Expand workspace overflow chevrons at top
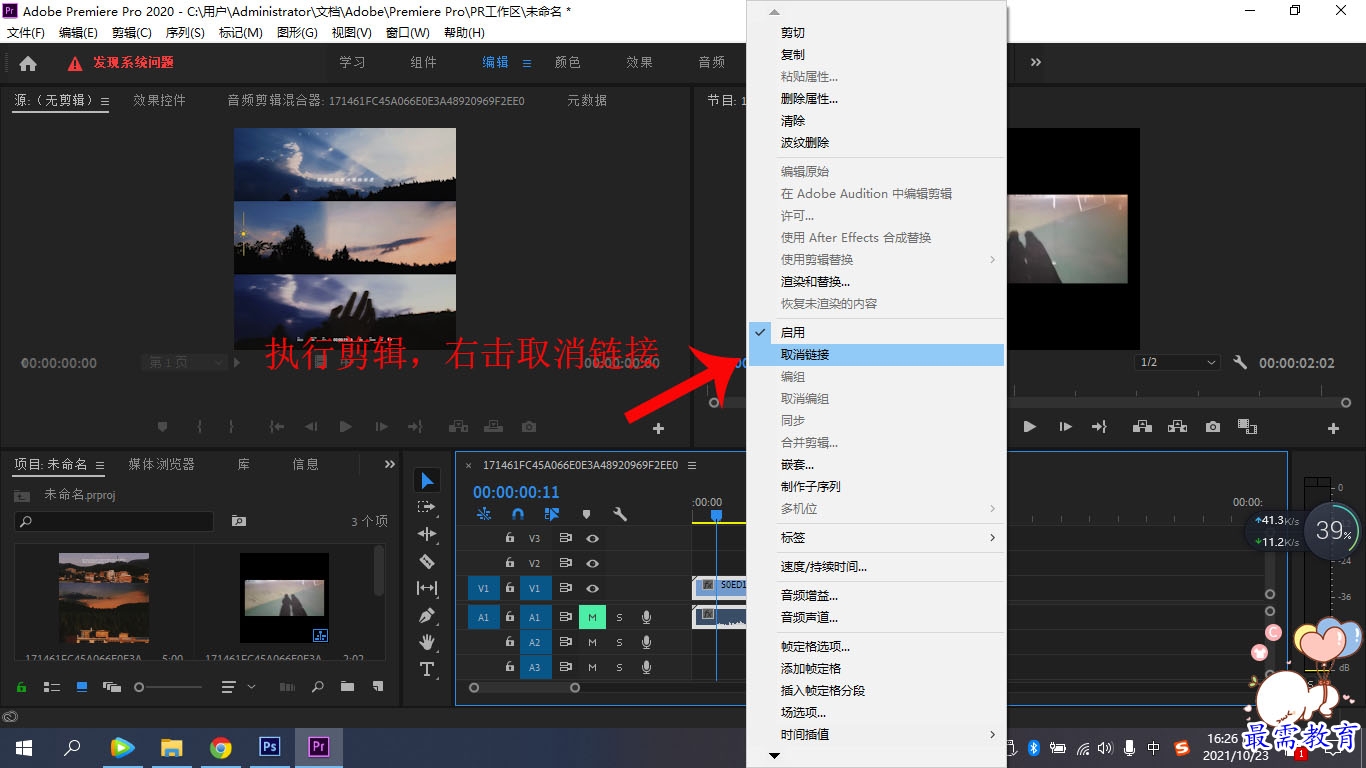The image size is (1366, 768). (1036, 62)
